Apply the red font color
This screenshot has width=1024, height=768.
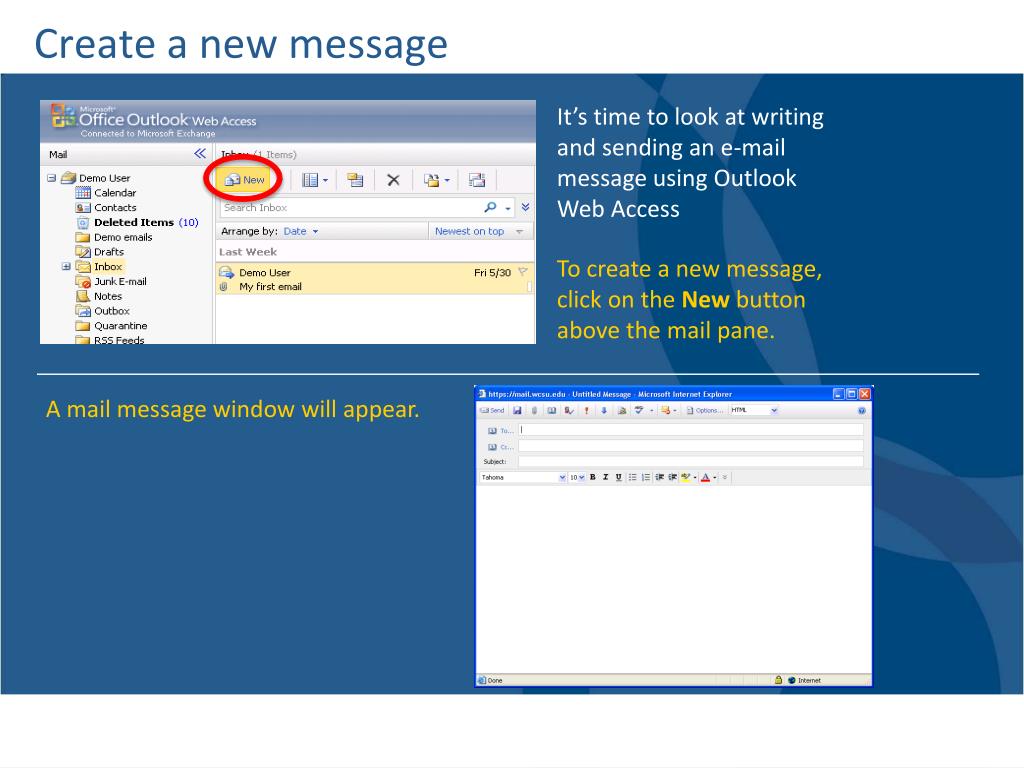tap(705, 477)
